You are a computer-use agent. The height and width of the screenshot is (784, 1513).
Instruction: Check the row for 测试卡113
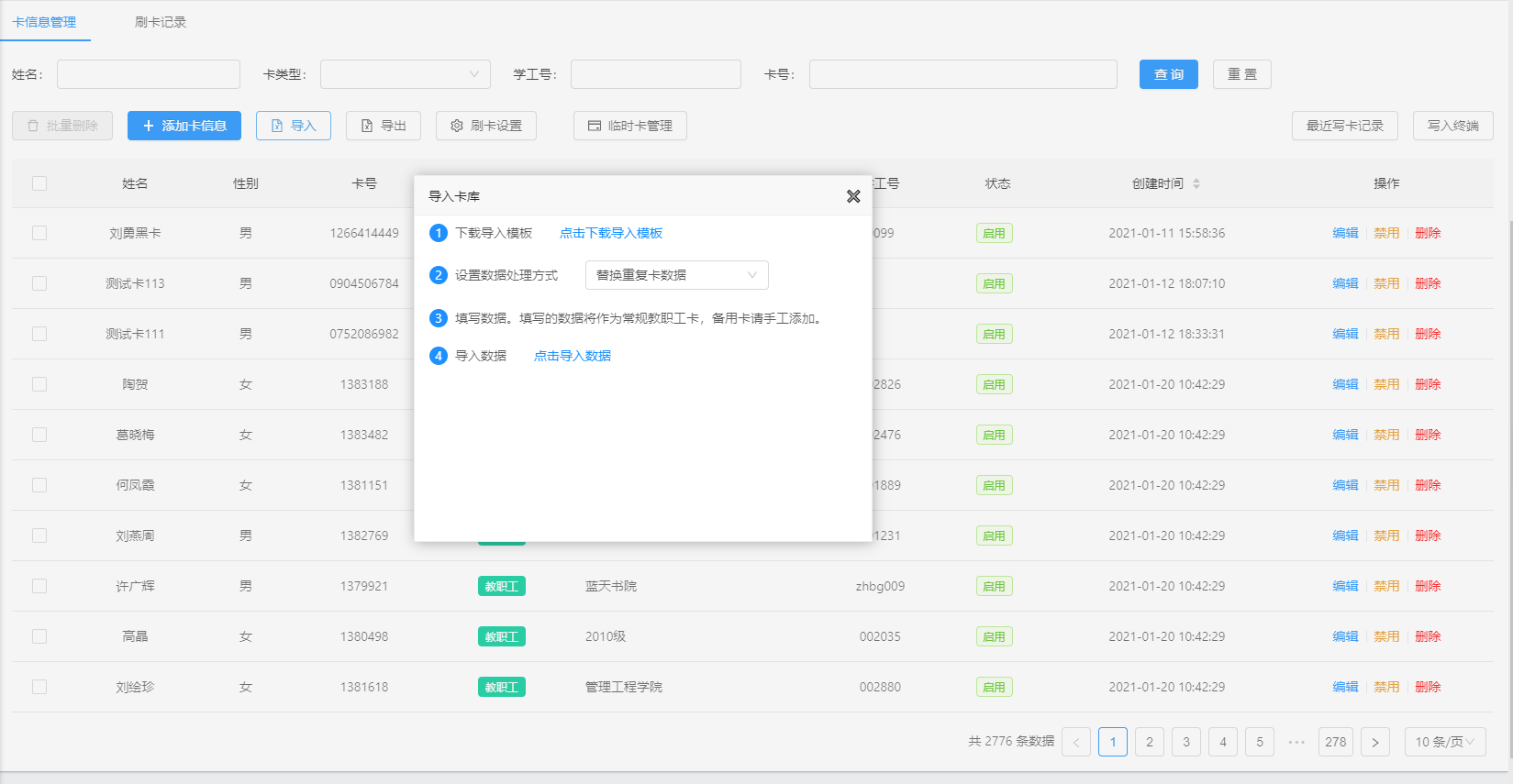click(x=39, y=283)
